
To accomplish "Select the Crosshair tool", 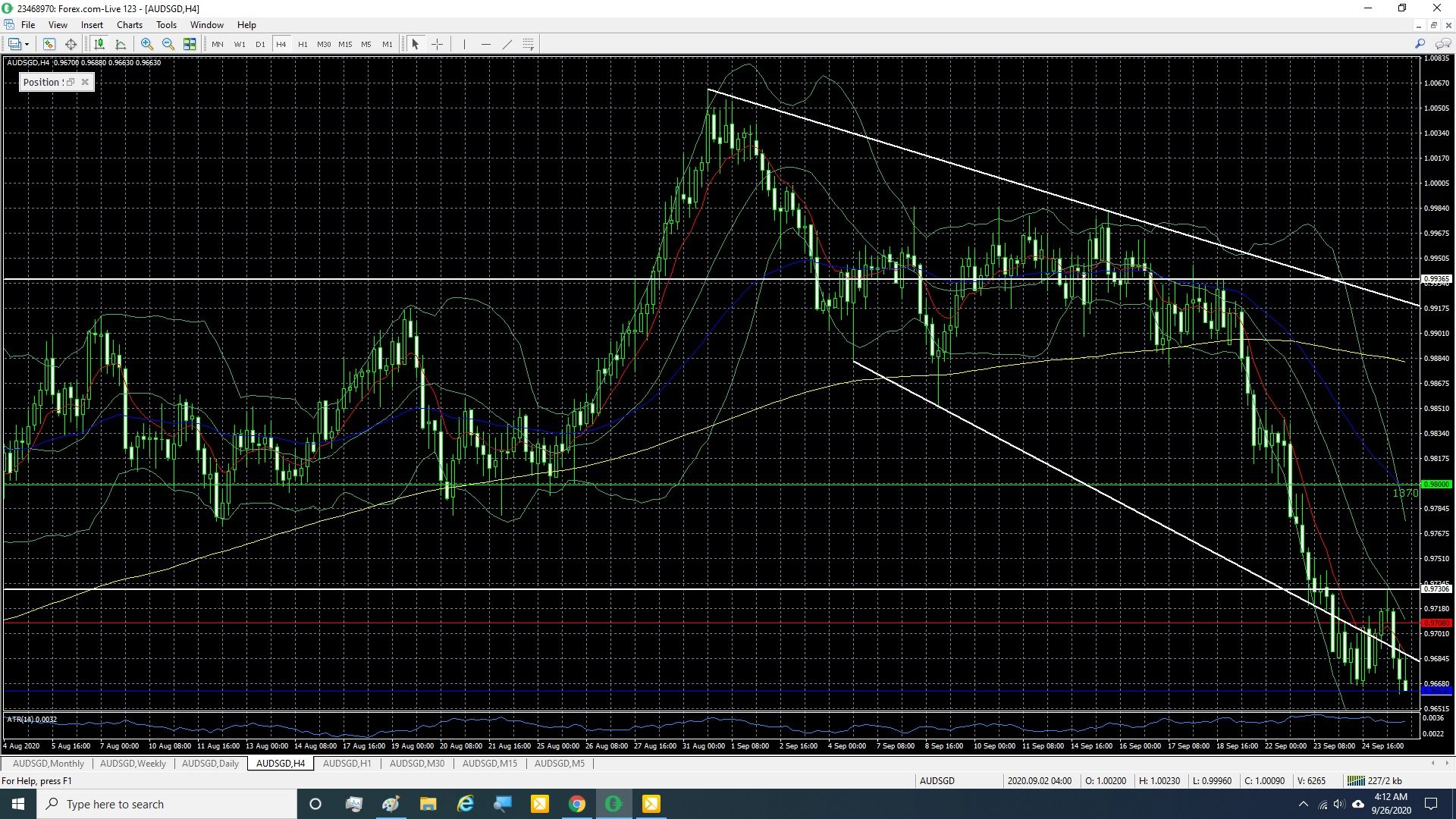I will [x=438, y=44].
